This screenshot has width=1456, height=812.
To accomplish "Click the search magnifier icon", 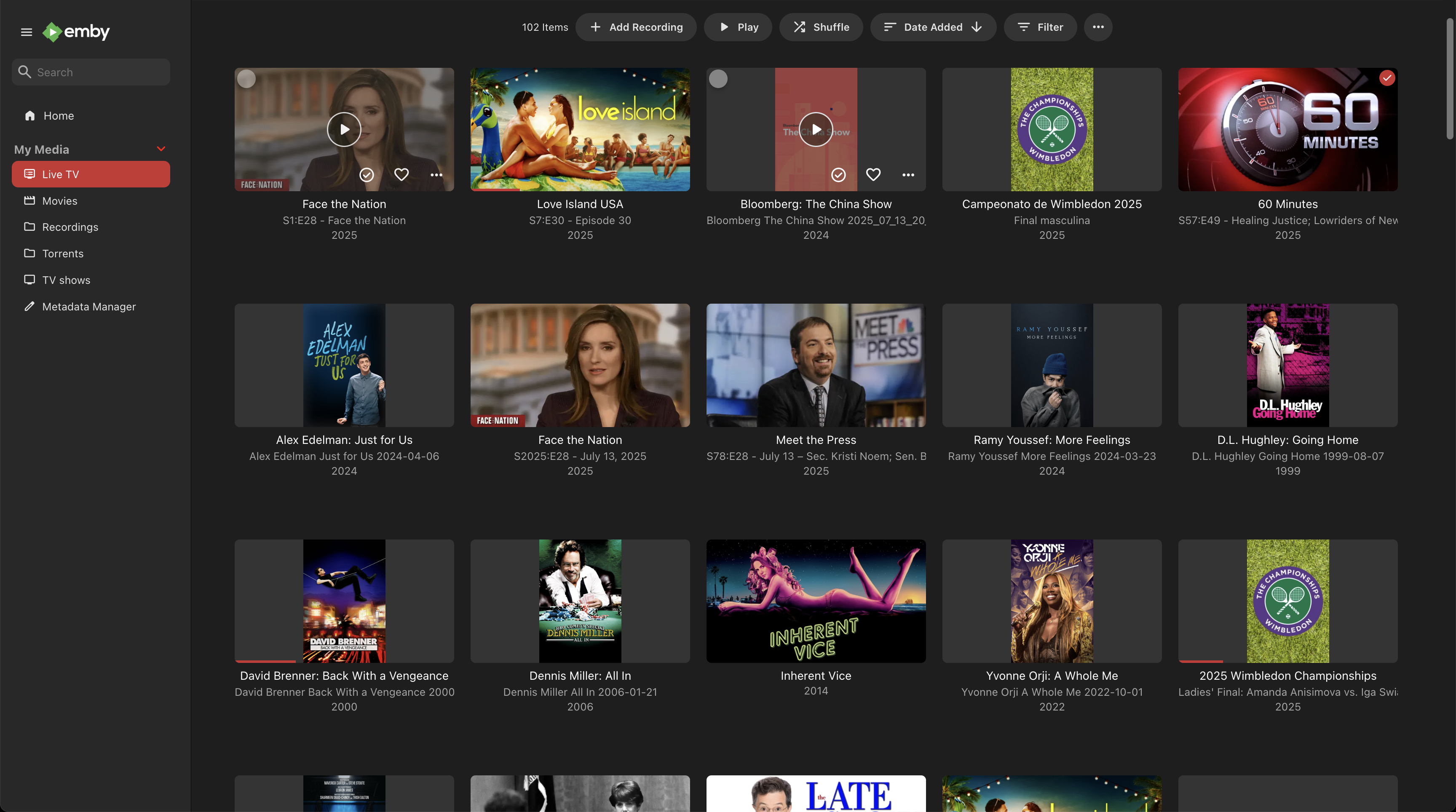I will click(24, 72).
